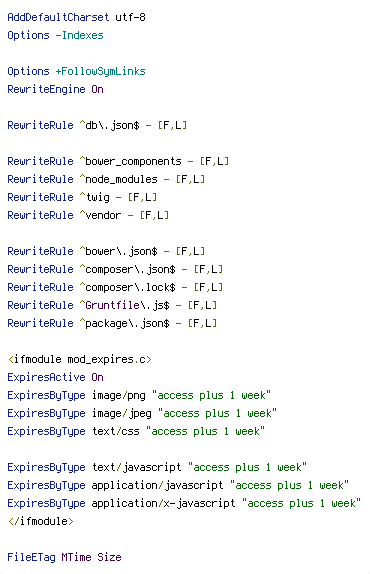Place cursor on RewriteEngine On line
The height and width of the screenshot is (574, 370).
(55, 89)
